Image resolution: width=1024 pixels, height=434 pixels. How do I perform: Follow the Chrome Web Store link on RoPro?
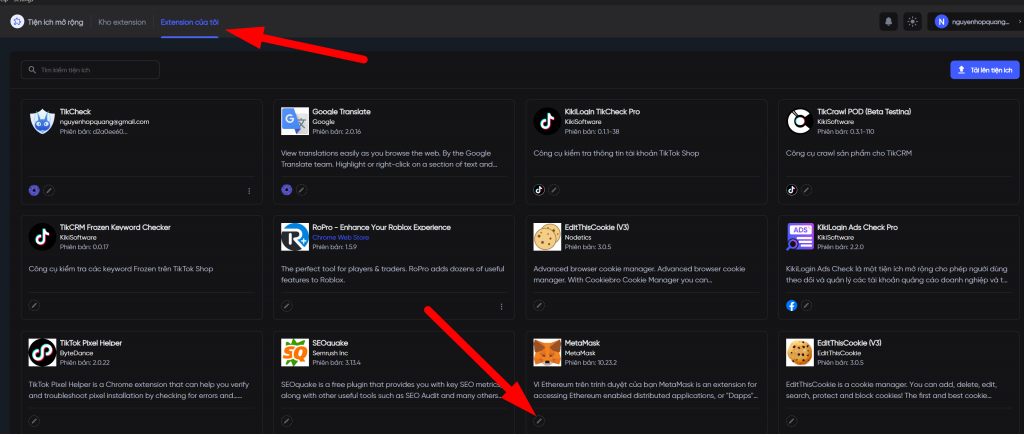(x=340, y=238)
